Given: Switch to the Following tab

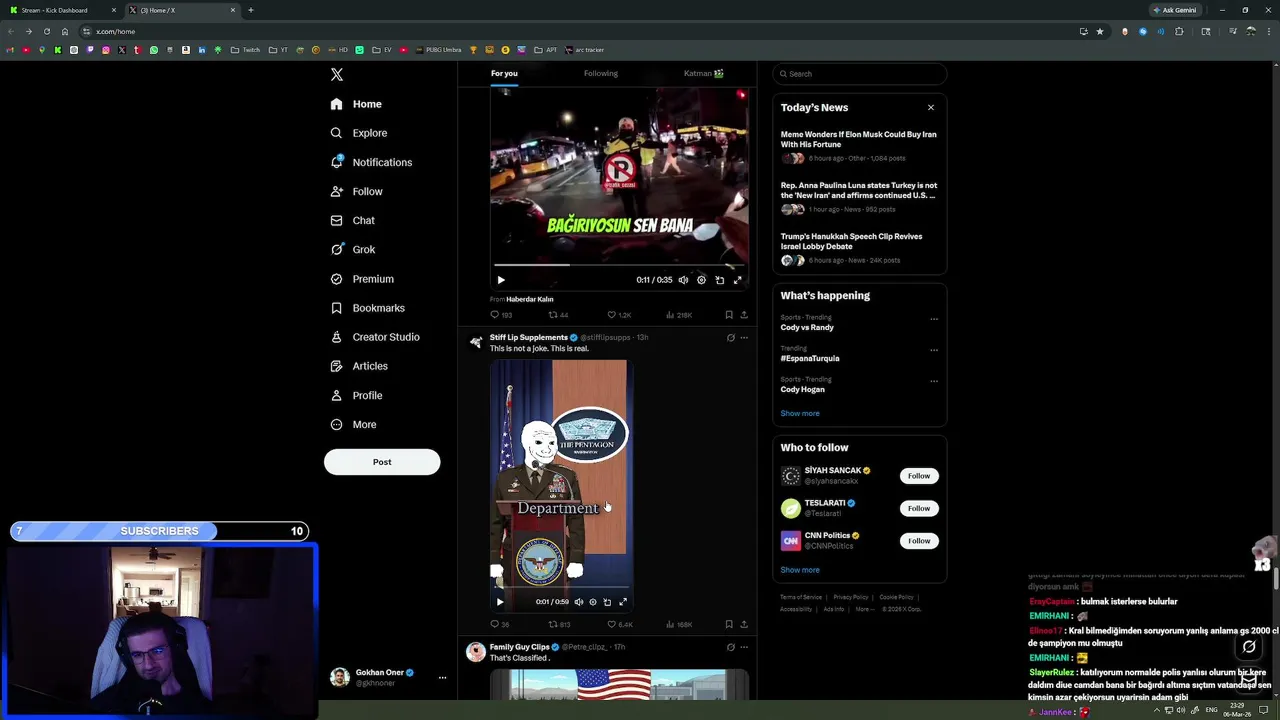Looking at the screenshot, I should tap(601, 73).
